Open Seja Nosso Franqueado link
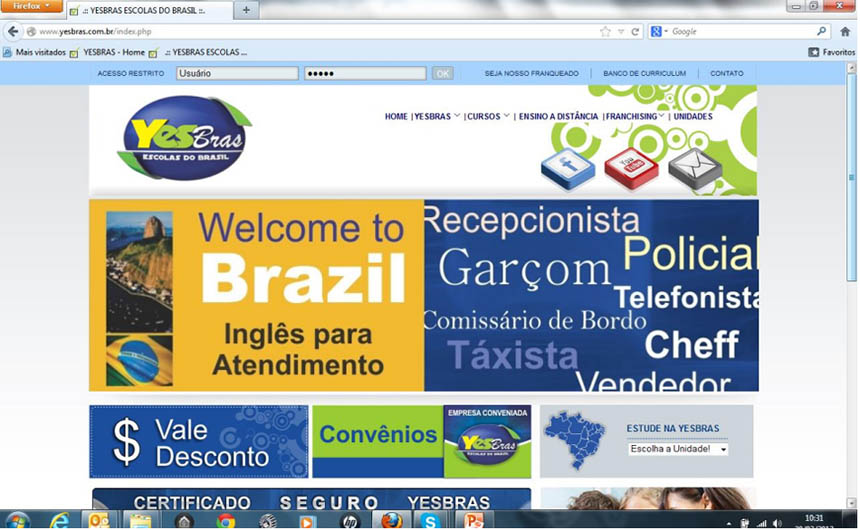The image size is (860, 530). [x=531, y=73]
